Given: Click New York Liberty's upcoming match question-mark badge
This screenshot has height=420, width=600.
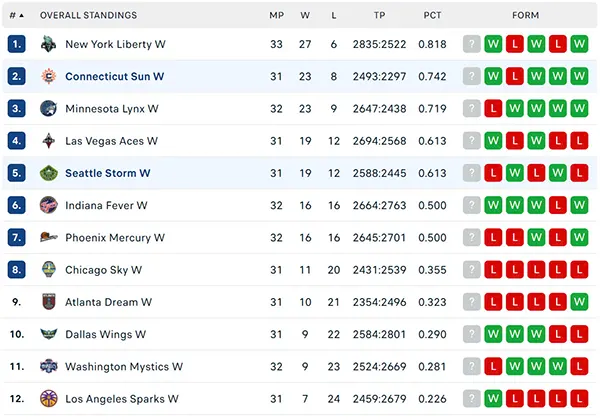Looking at the screenshot, I should click(471, 44).
